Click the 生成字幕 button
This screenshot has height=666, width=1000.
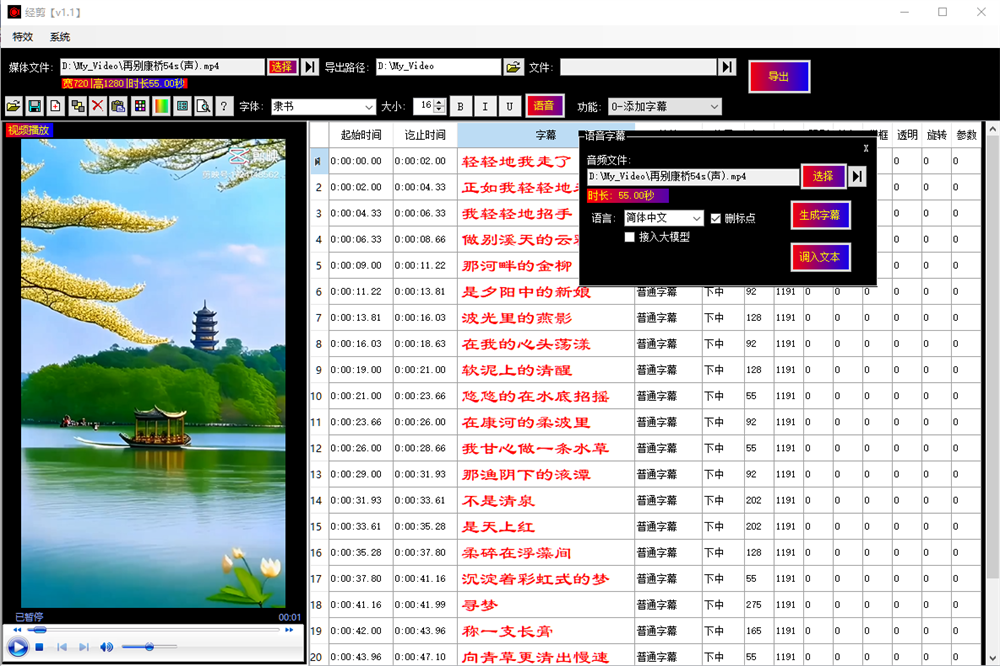(819, 215)
